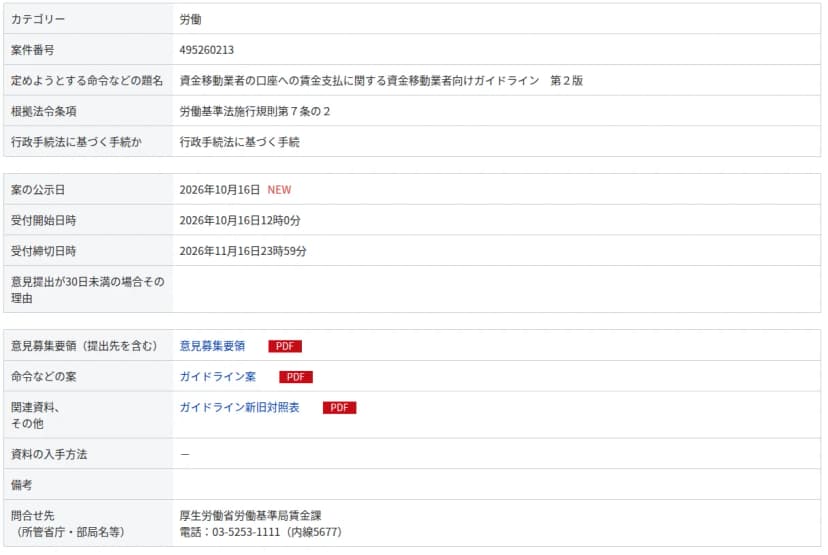Open the ガイドライン案 link
Viewport: 828px width, 555px height.
point(218,377)
